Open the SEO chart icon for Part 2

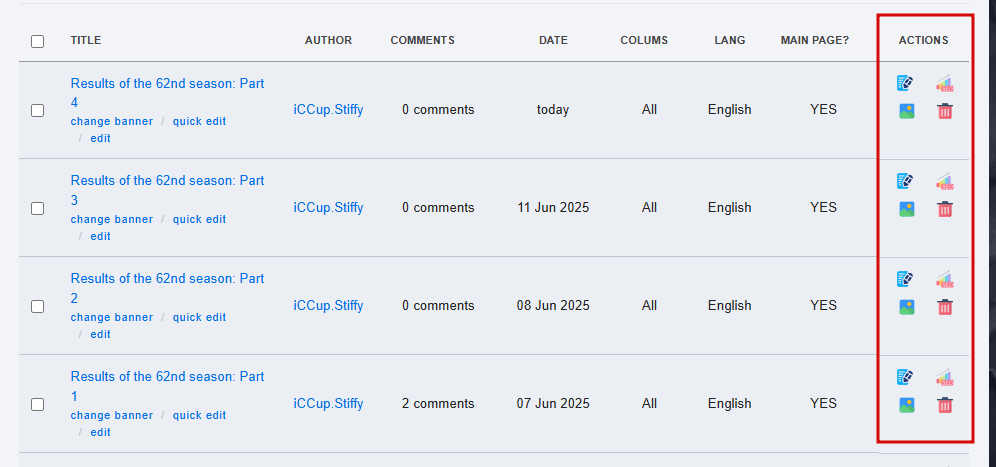click(x=945, y=279)
